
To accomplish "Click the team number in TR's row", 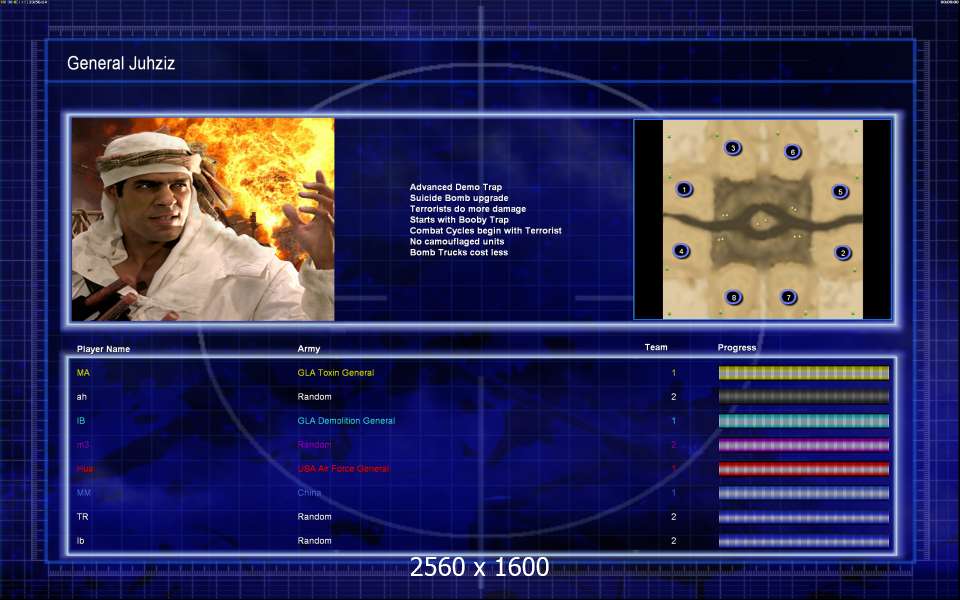I will point(673,517).
